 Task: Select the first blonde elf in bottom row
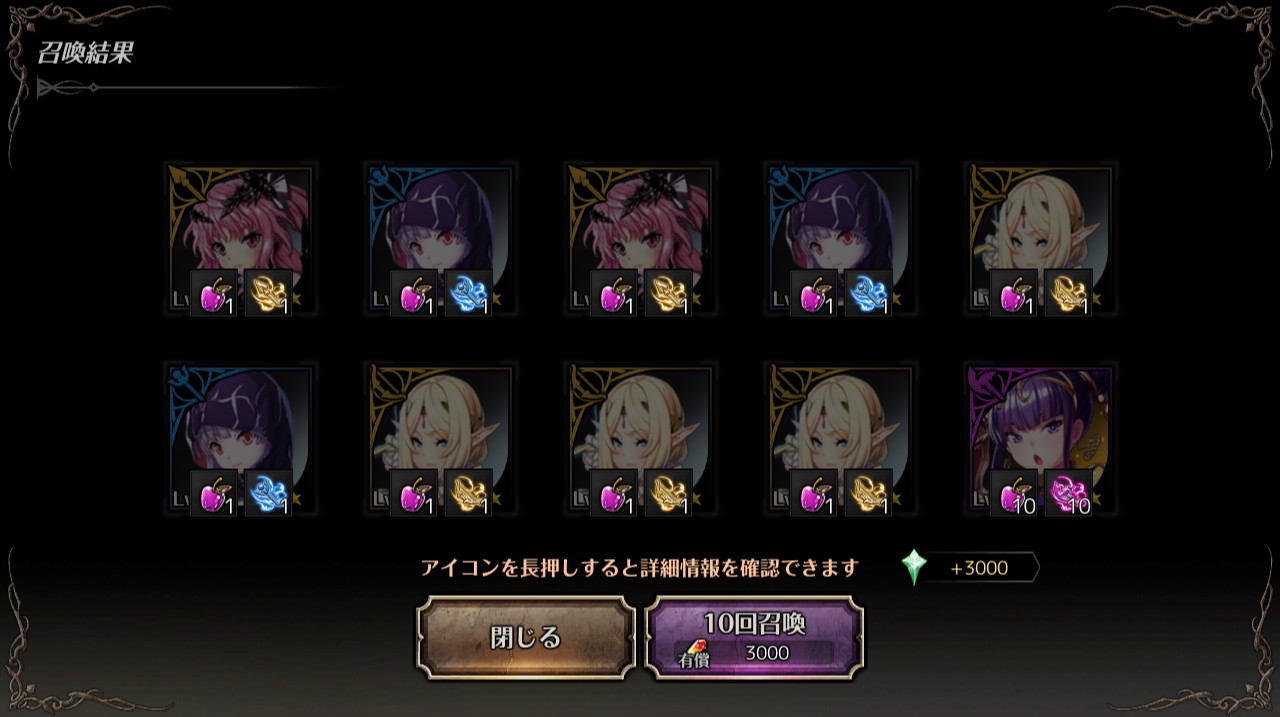click(x=440, y=440)
